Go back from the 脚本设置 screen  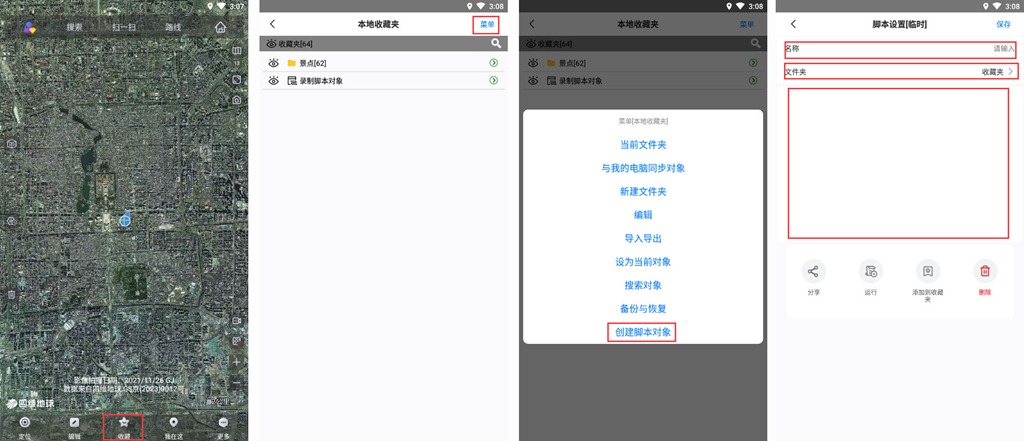coord(793,24)
